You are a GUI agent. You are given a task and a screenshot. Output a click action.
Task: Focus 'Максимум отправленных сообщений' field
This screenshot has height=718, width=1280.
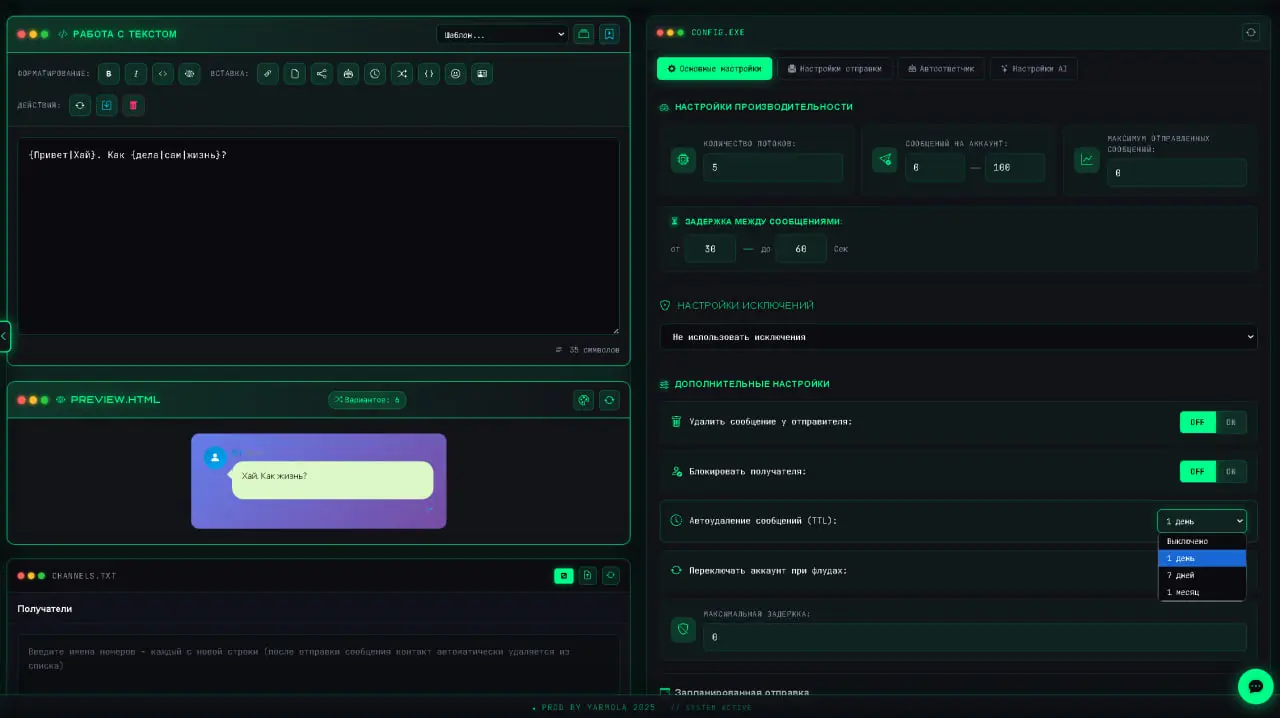(1176, 172)
